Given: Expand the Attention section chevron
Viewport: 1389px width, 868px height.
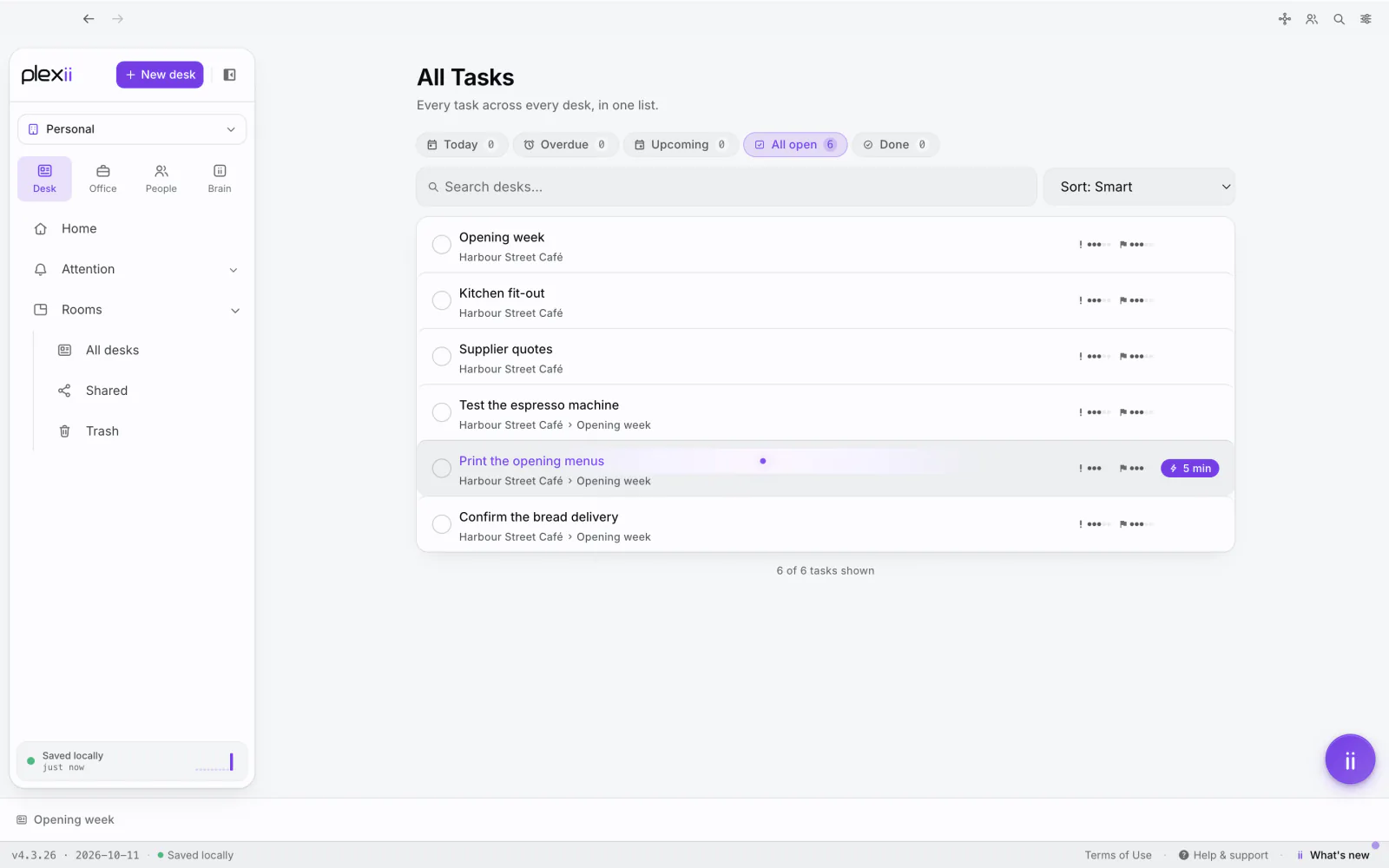Looking at the screenshot, I should pos(233,270).
